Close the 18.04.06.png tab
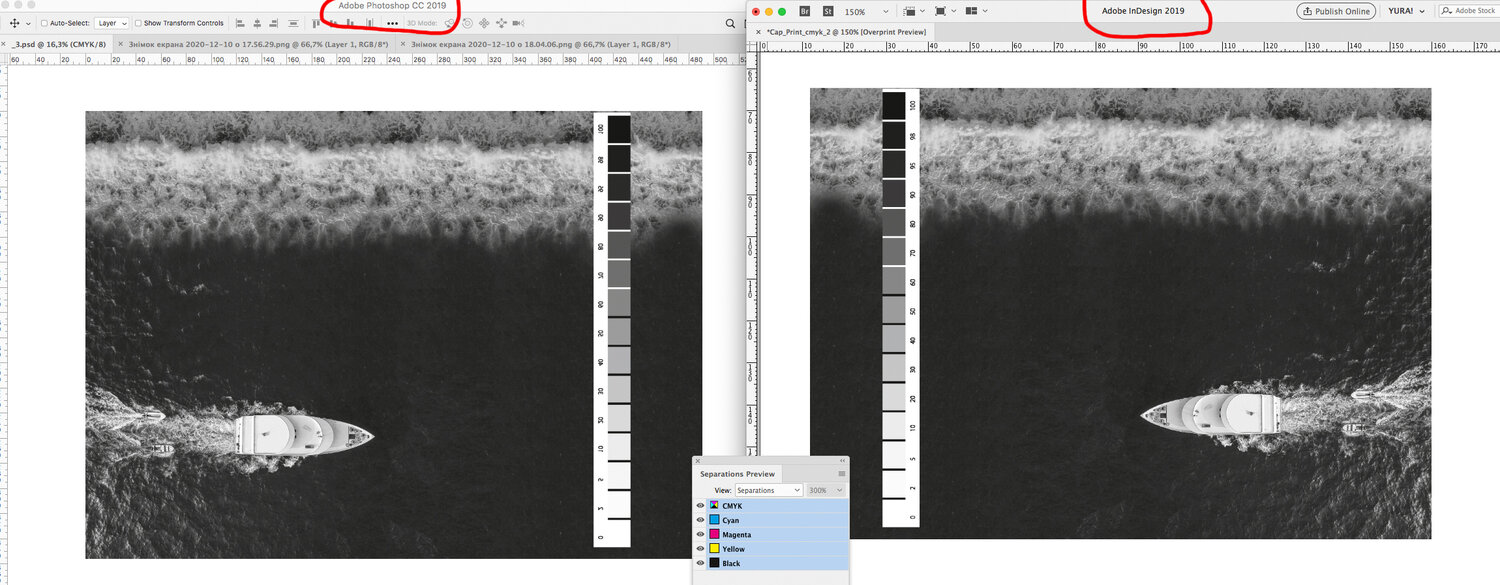Image resolution: width=1500 pixels, height=585 pixels. click(x=402, y=44)
